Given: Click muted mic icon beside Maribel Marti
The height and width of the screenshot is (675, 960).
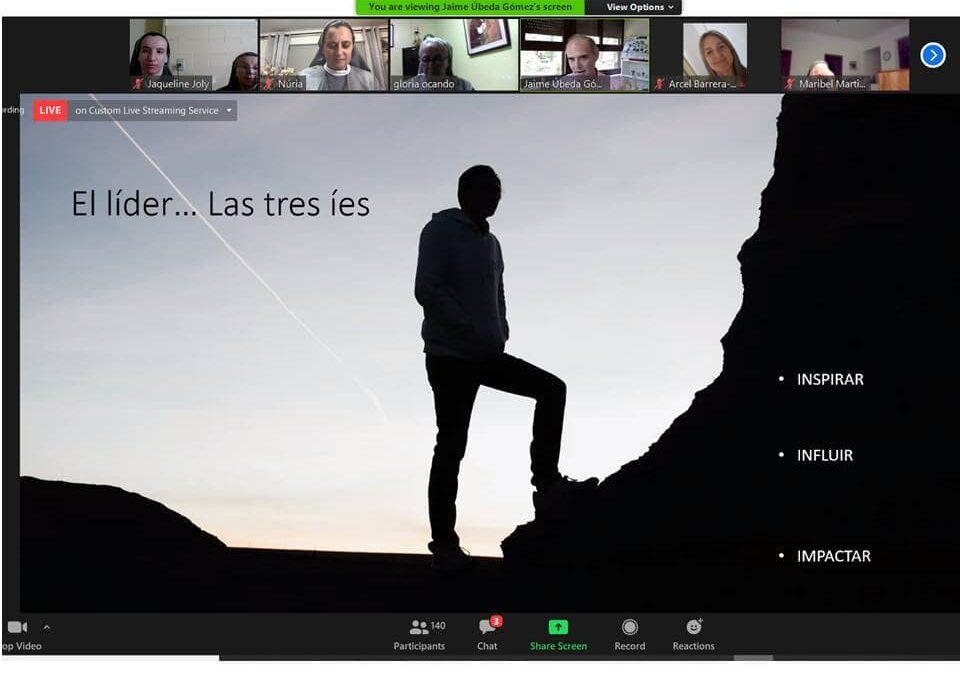Looking at the screenshot, I should click(790, 83).
